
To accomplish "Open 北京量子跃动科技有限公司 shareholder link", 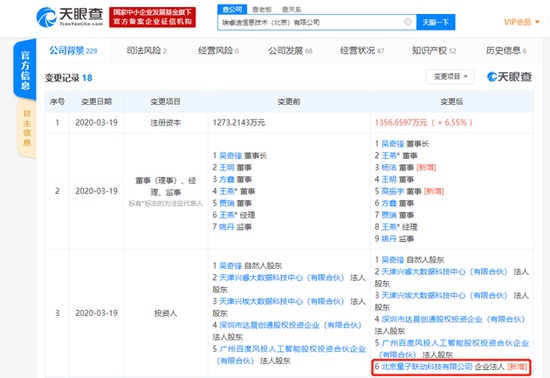I will (x=427, y=367).
